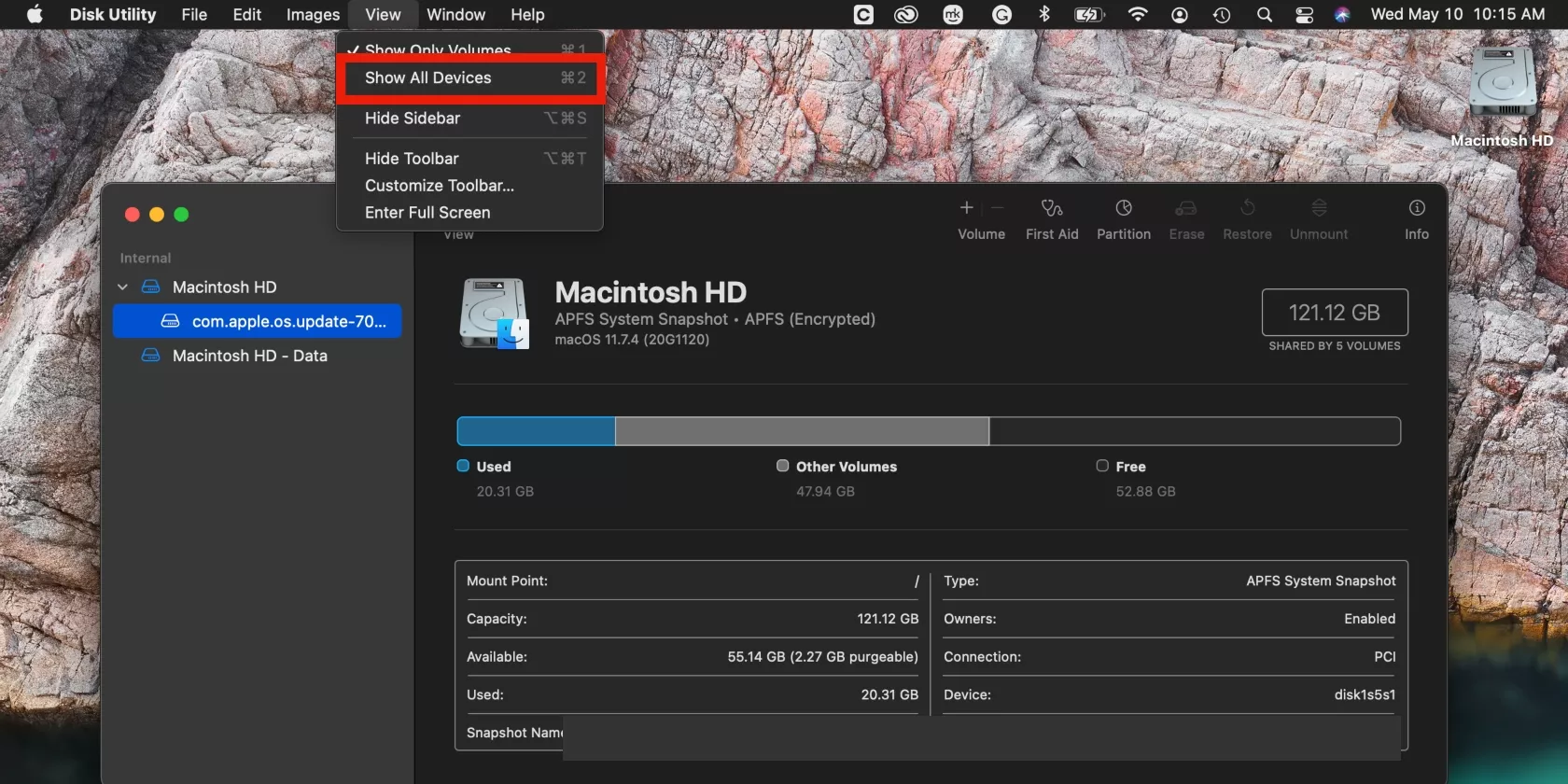Choose Hide Toolbar from View menu
The image size is (1568, 784).
click(x=412, y=159)
